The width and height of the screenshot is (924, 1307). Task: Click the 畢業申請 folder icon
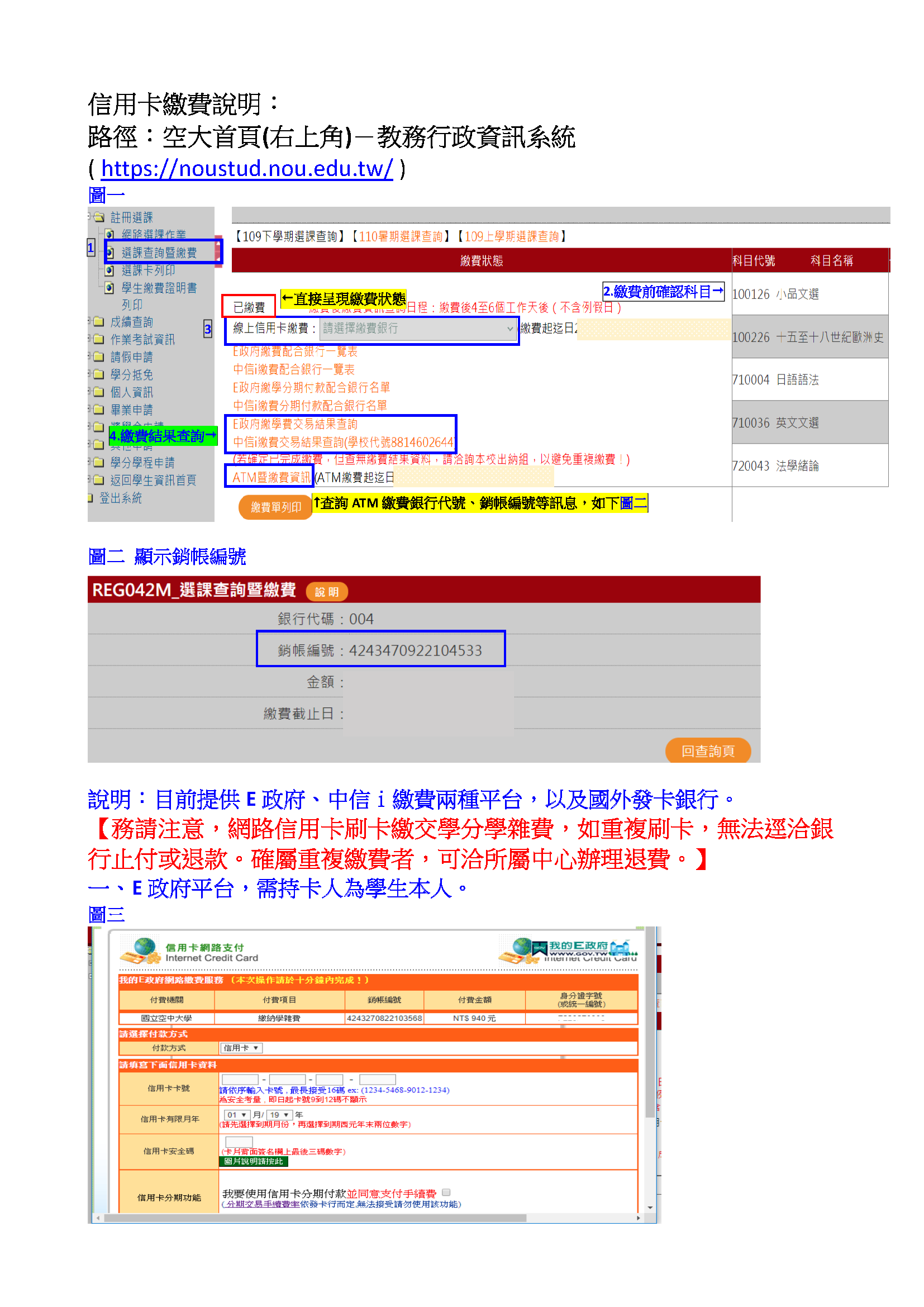click(99, 410)
